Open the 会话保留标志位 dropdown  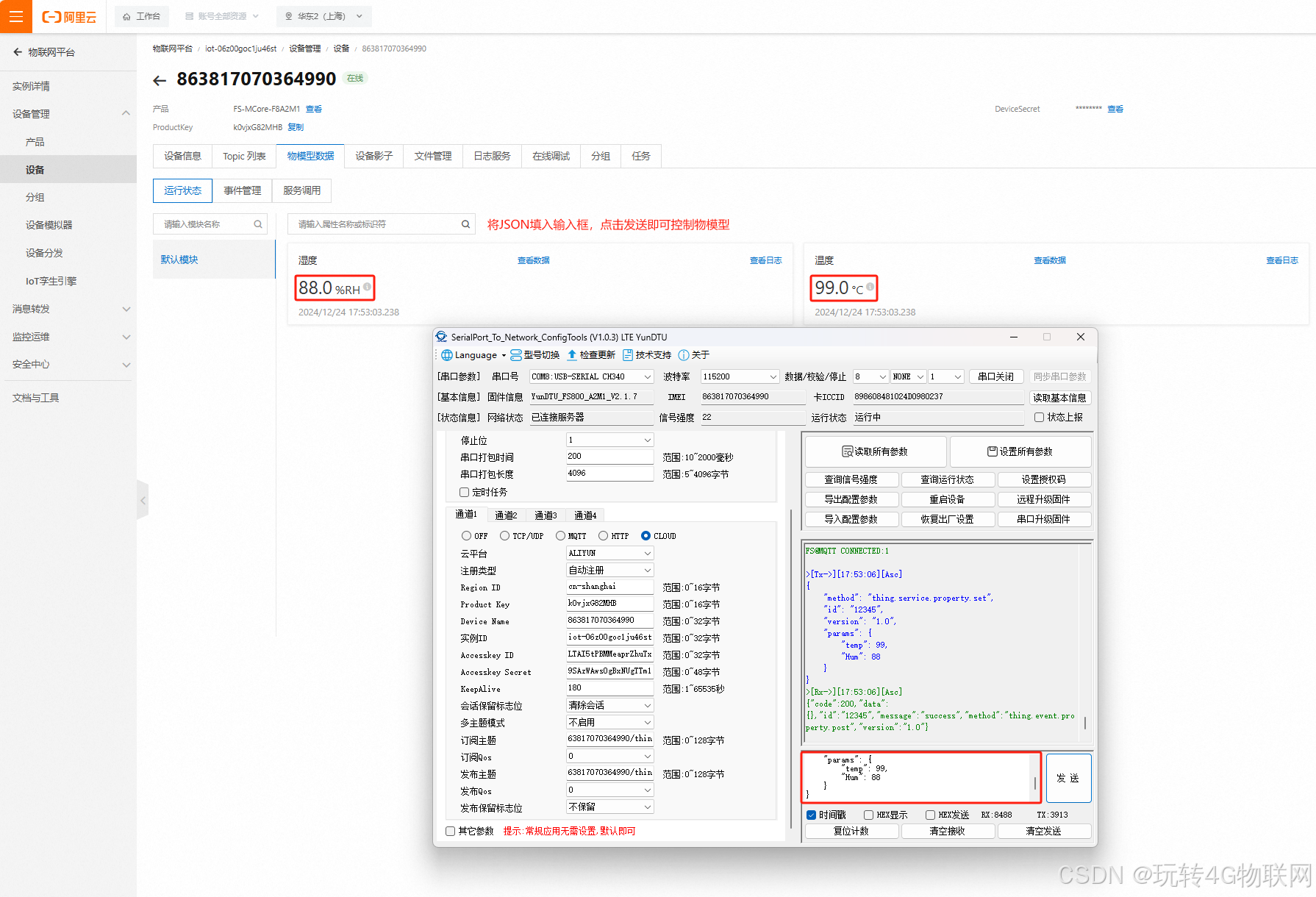point(609,705)
